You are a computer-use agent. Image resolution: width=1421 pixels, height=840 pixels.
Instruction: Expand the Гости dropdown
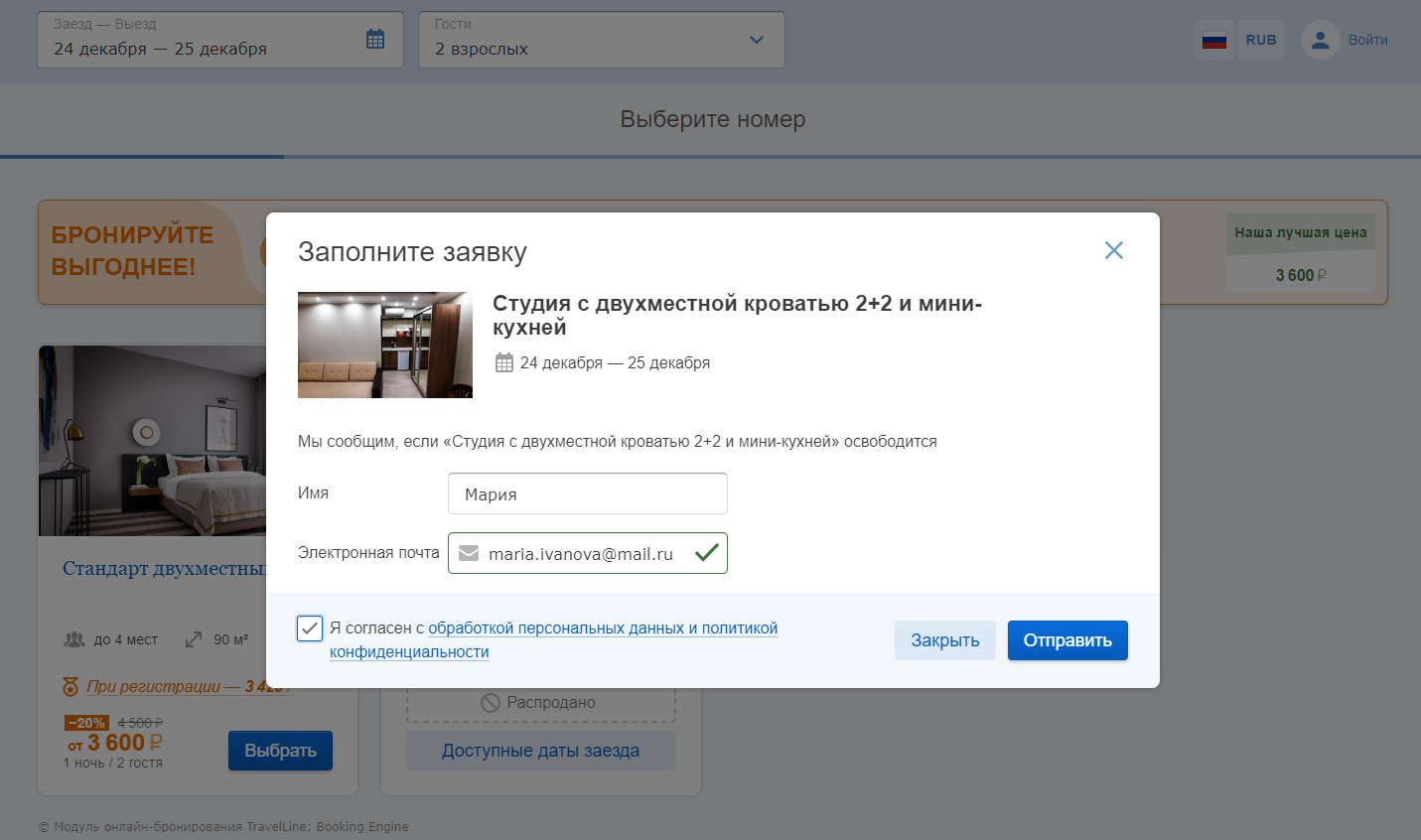coord(602,40)
